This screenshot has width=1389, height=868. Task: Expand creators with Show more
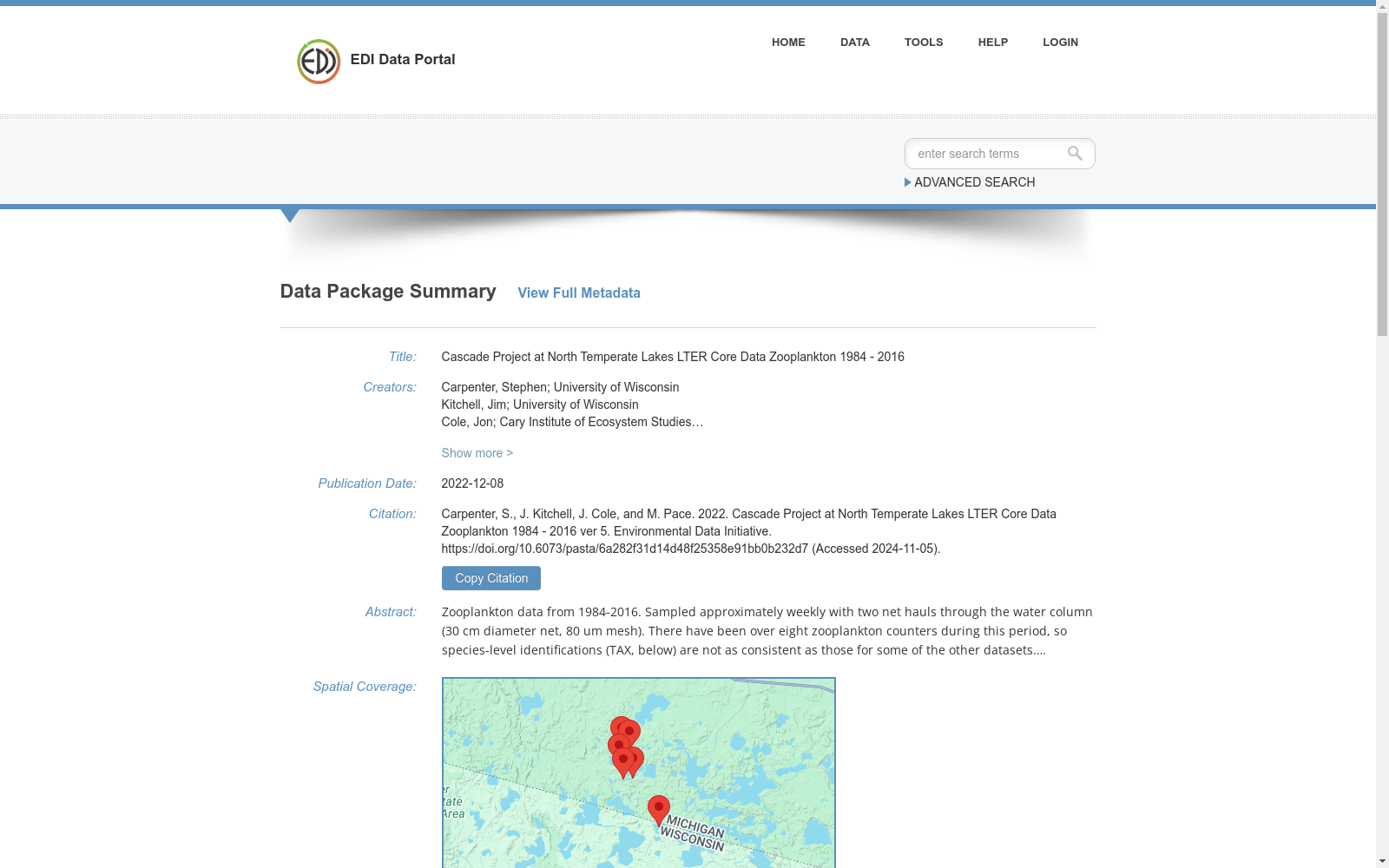point(477,453)
